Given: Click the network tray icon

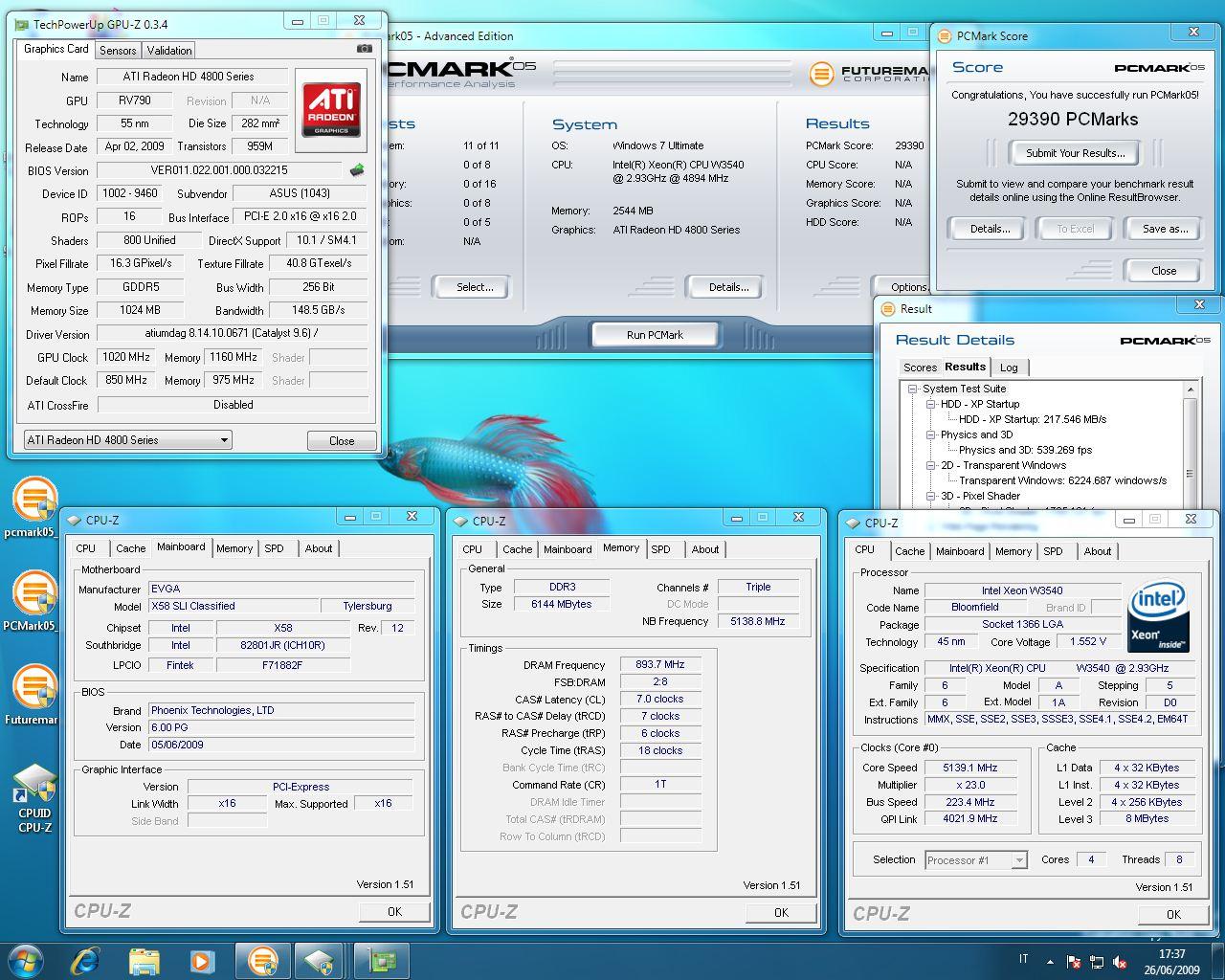Looking at the screenshot, I should [x=1097, y=962].
